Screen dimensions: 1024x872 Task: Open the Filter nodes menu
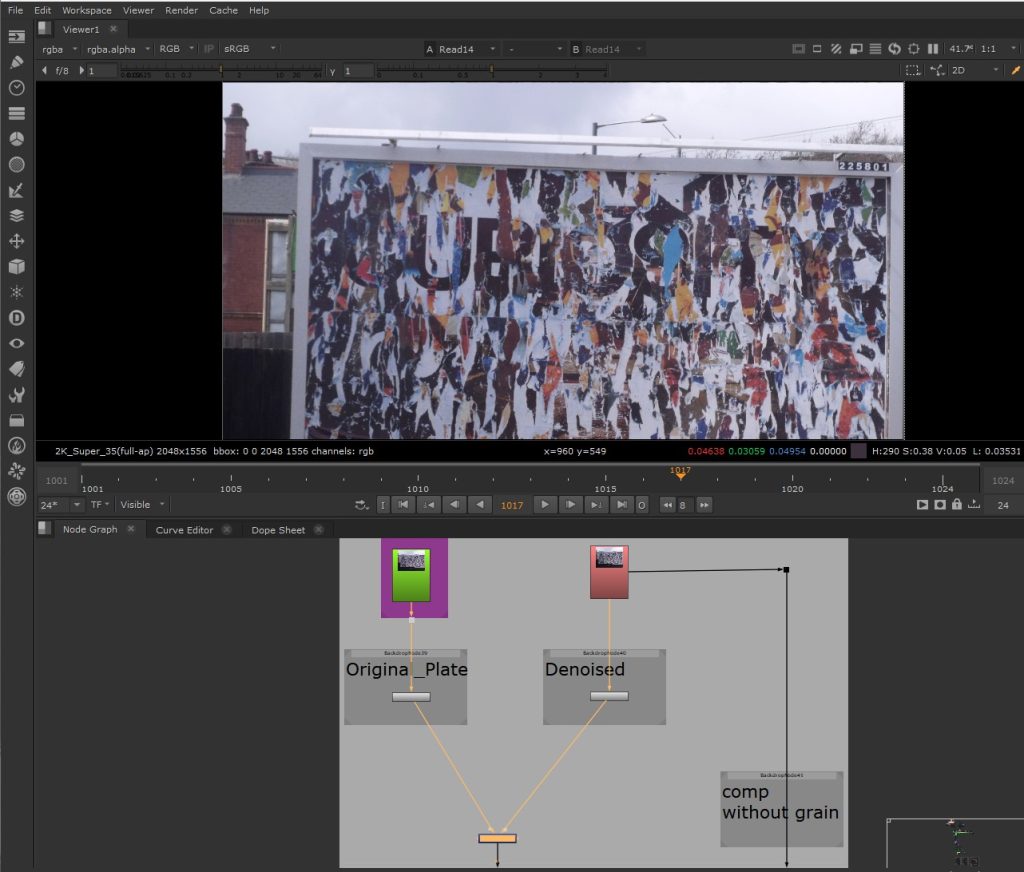pyautogui.click(x=16, y=165)
